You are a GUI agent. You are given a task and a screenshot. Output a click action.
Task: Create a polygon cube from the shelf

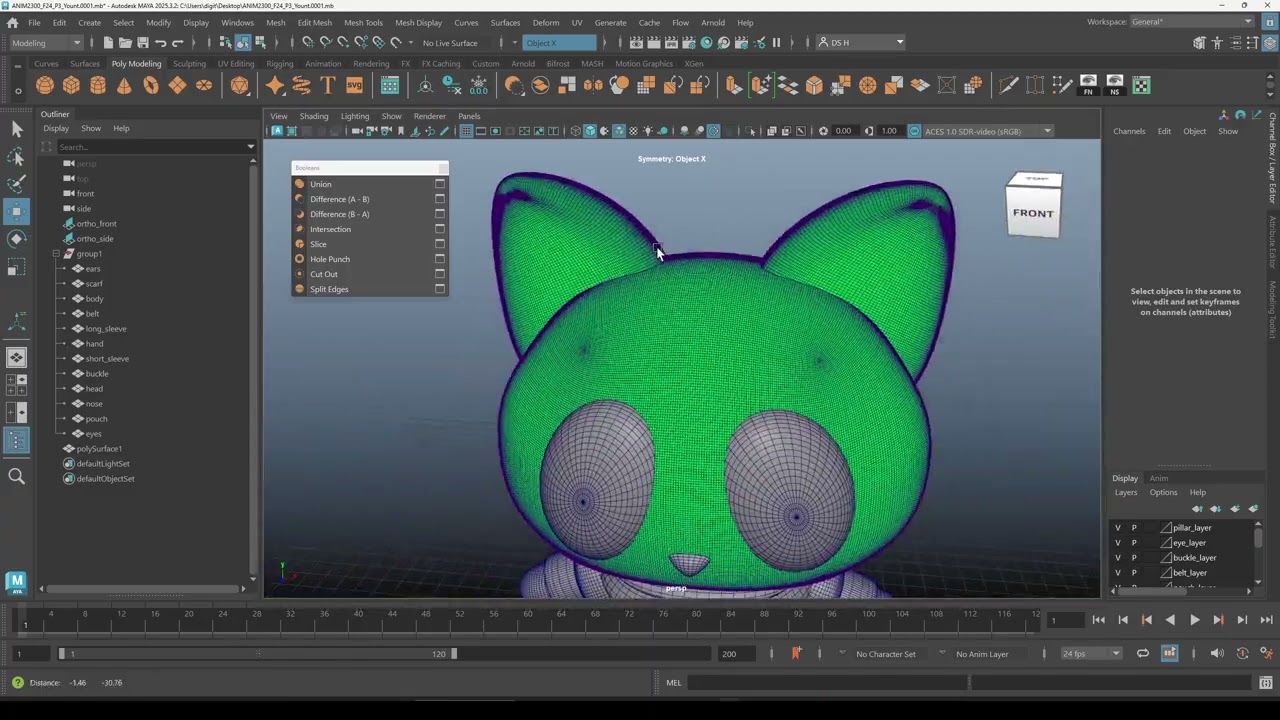[71, 86]
